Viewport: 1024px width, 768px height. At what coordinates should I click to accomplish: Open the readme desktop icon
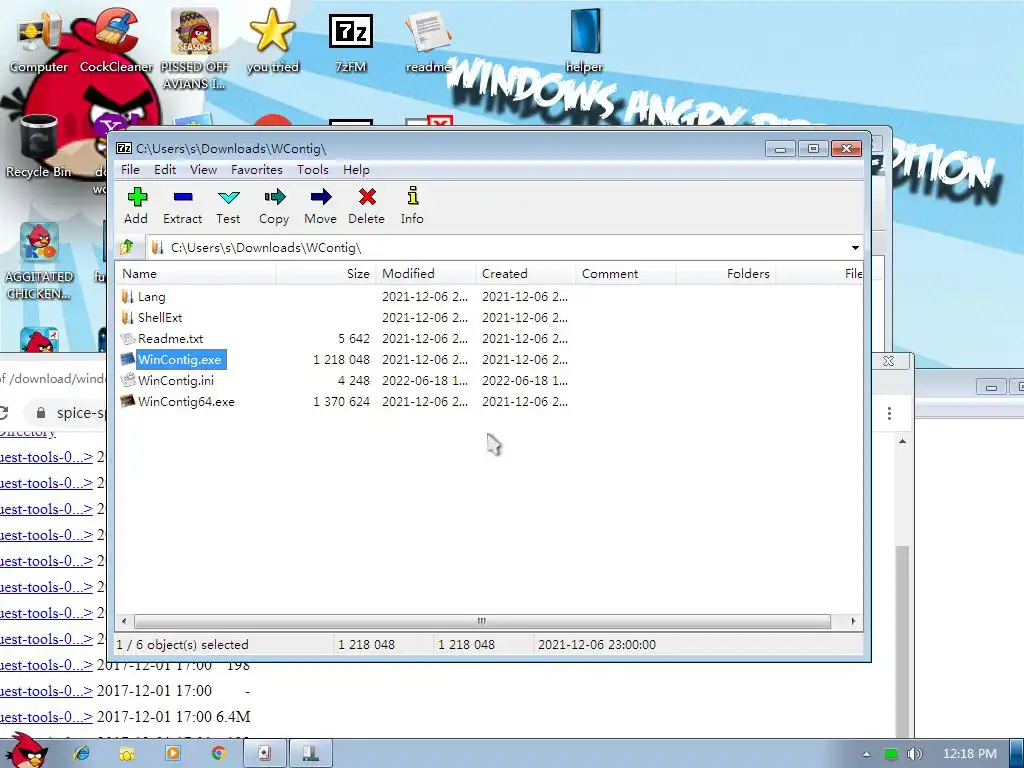[428, 39]
